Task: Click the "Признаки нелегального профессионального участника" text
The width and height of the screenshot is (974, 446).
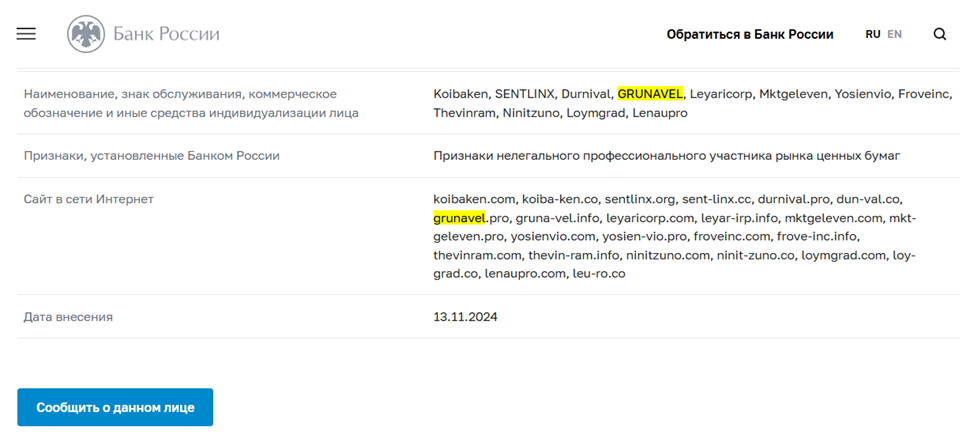Action: pos(667,156)
